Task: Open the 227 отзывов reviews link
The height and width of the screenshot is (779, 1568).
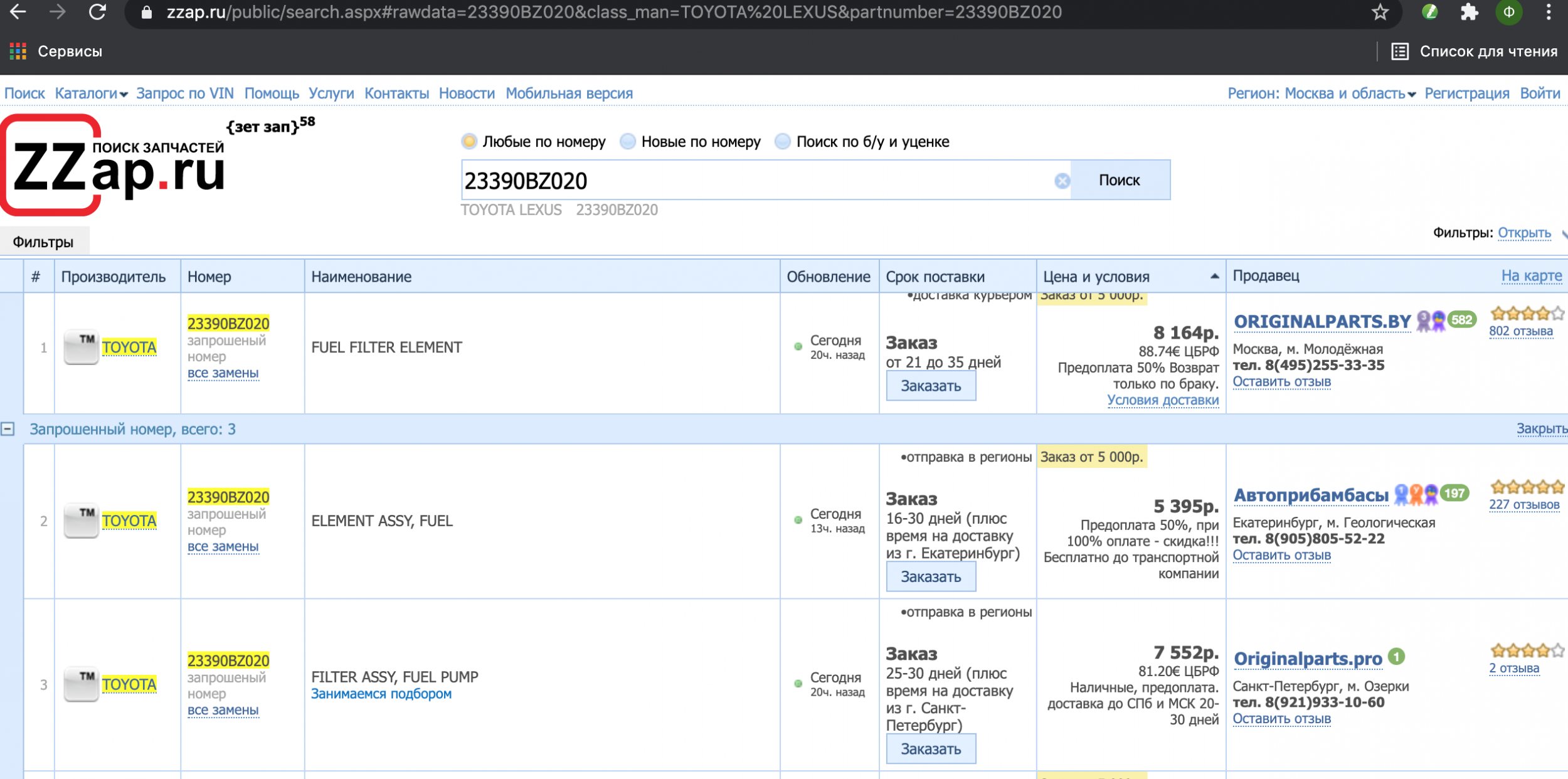Action: click(1524, 504)
